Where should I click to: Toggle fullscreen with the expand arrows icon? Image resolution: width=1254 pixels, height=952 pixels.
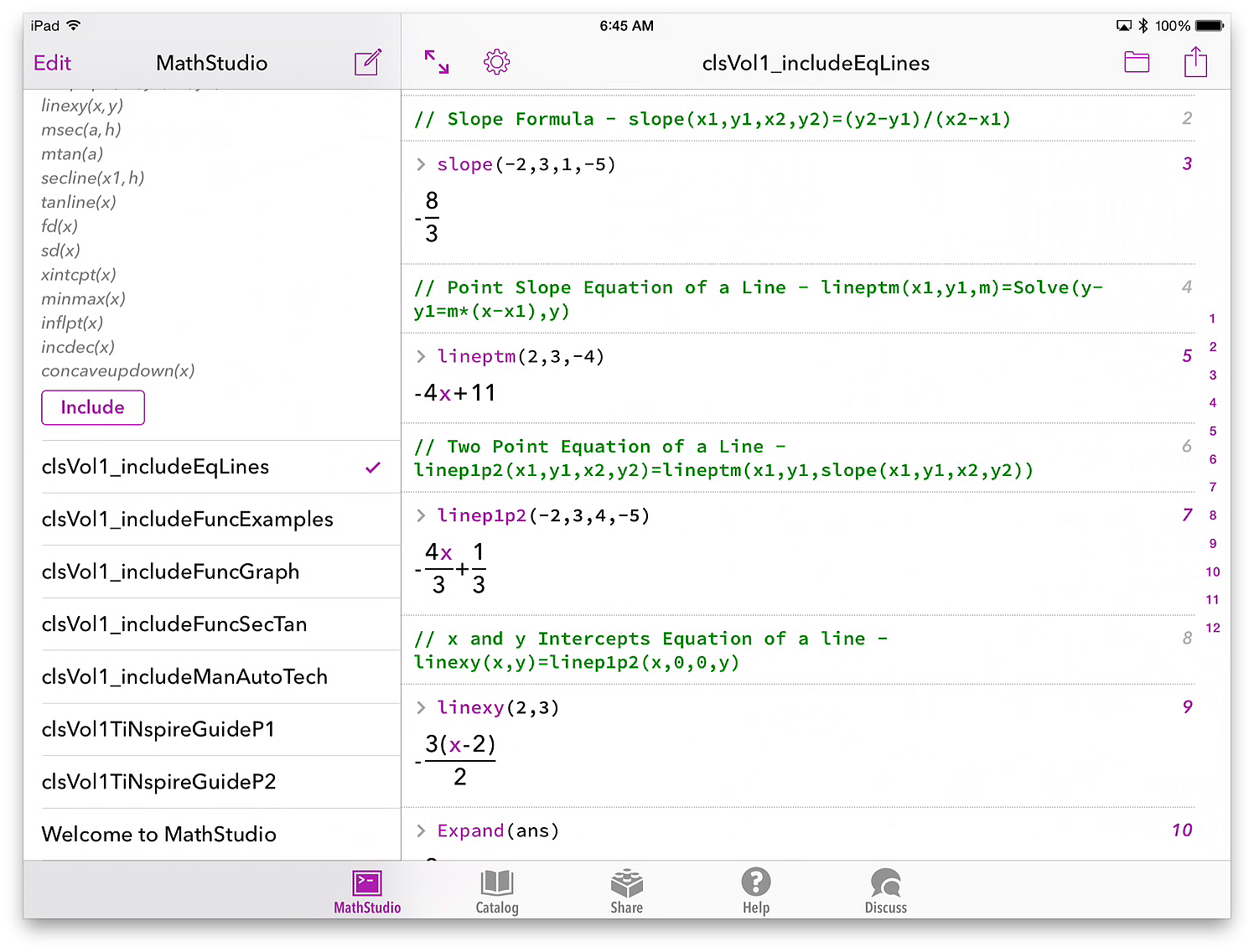point(437,62)
